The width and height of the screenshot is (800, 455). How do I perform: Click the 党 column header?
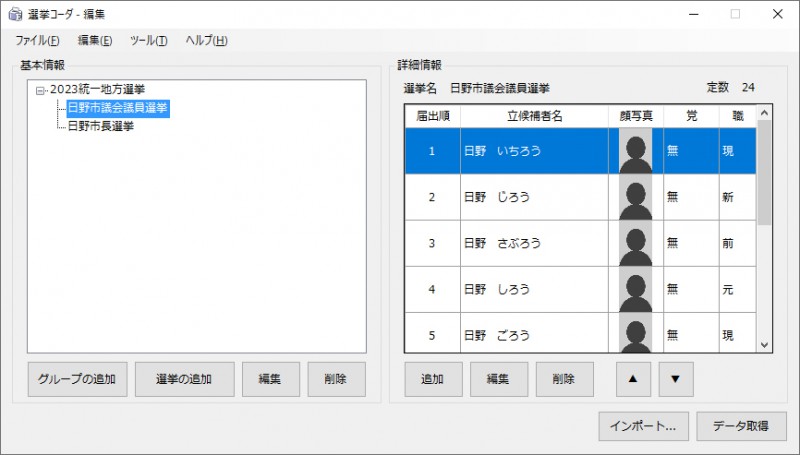pyautogui.click(x=691, y=116)
